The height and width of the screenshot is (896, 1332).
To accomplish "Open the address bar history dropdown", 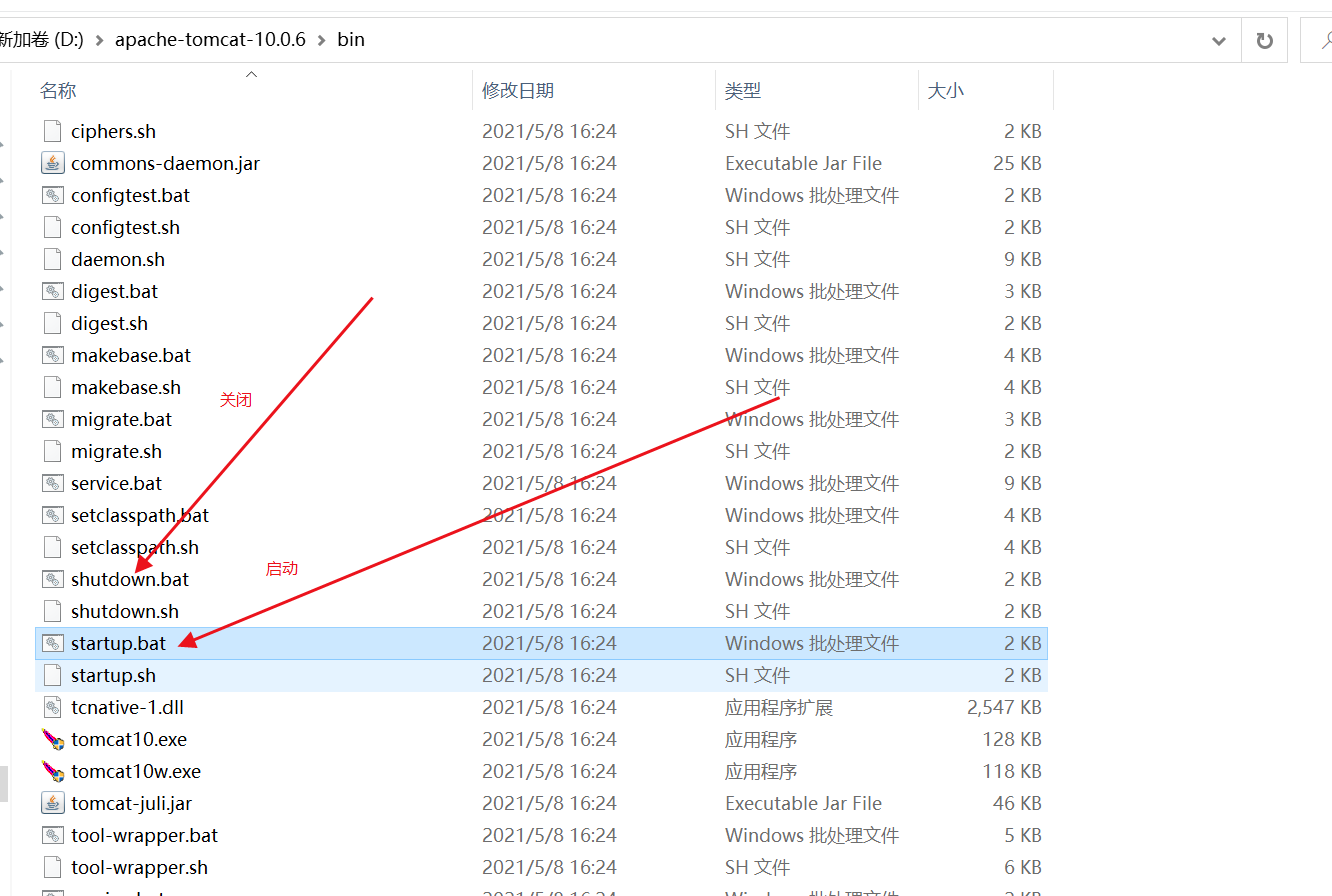I will point(1219,41).
